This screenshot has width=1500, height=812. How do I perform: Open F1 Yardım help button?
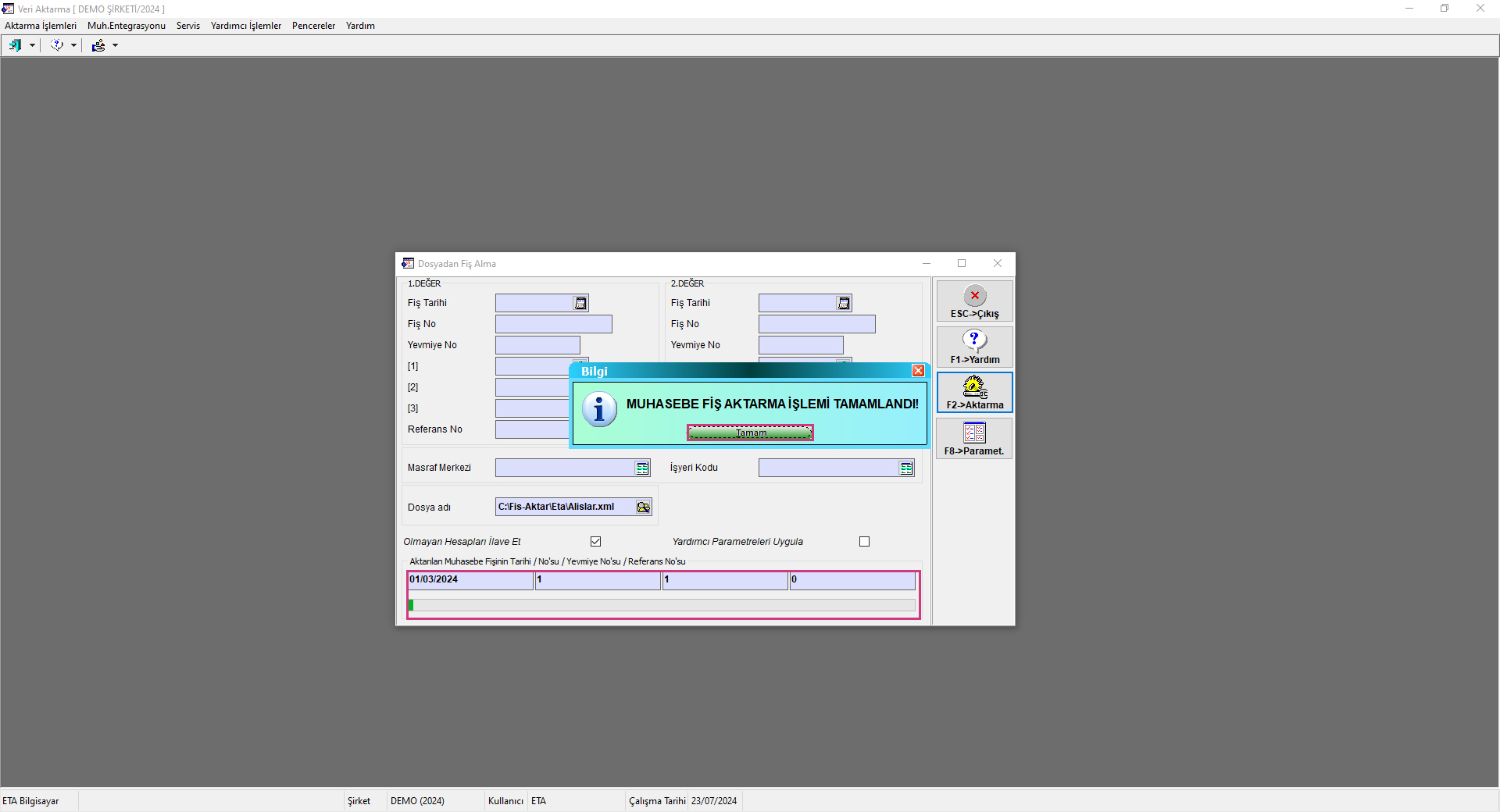pos(974,347)
